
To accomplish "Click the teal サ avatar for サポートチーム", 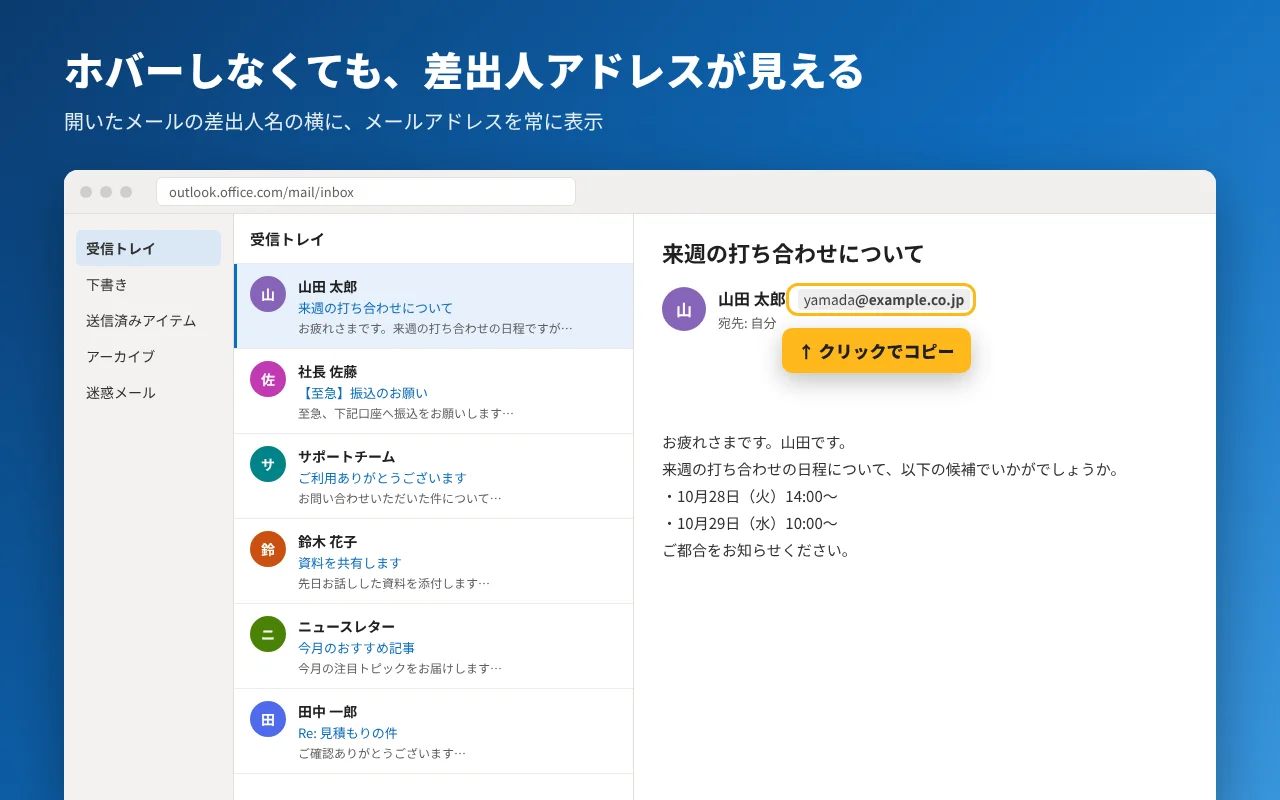I will click(x=268, y=464).
